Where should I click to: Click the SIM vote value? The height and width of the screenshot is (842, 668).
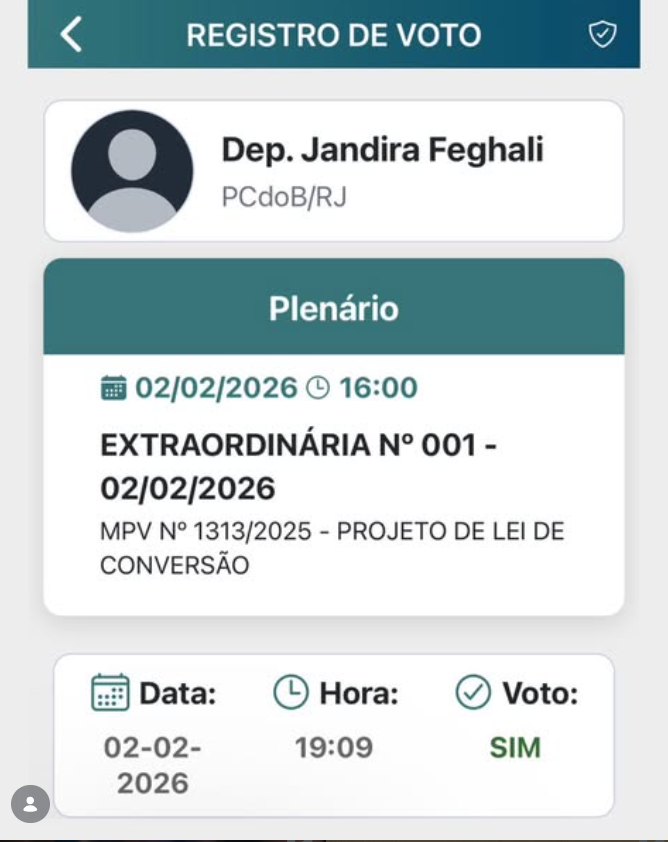coord(514,747)
